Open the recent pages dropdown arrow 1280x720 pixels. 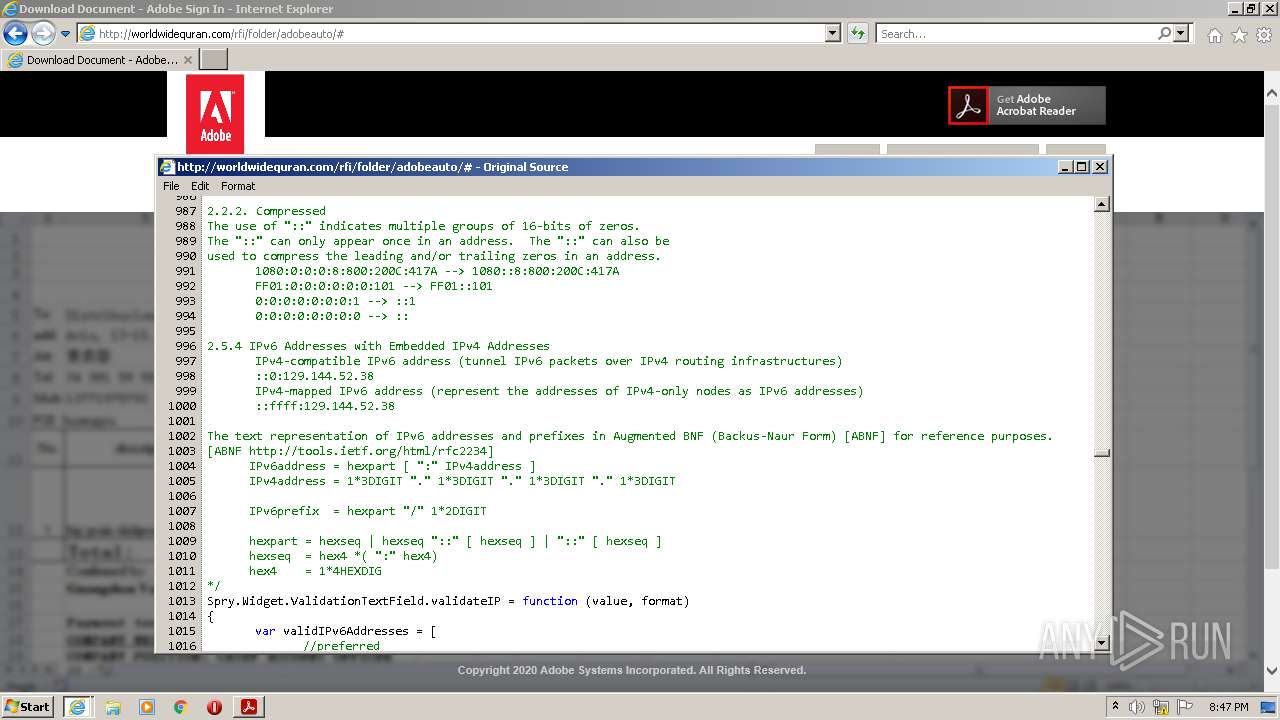(x=65, y=34)
